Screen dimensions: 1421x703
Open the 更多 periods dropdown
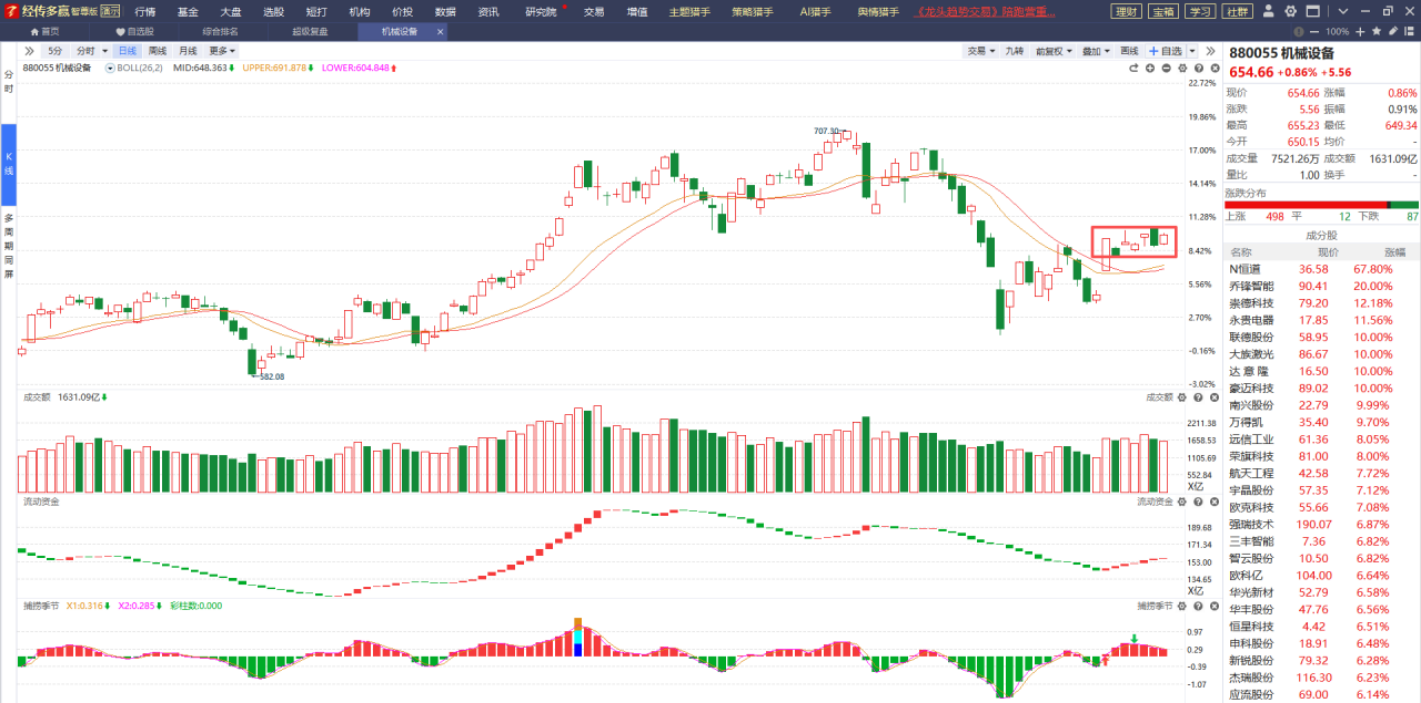point(222,51)
